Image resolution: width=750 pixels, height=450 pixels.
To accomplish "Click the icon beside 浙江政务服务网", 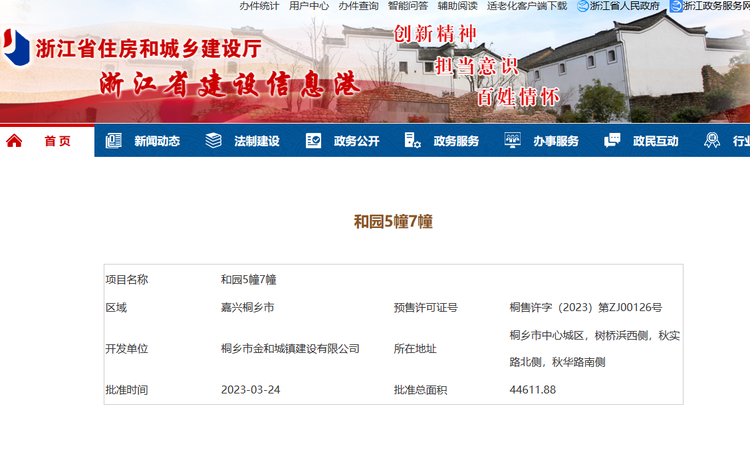I will pos(676,6).
